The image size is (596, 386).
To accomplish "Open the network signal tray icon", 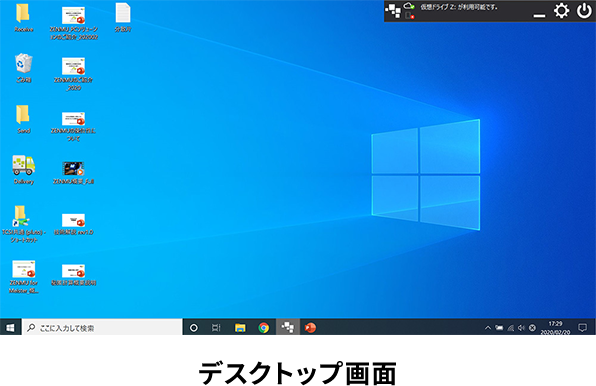I will (510, 327).
